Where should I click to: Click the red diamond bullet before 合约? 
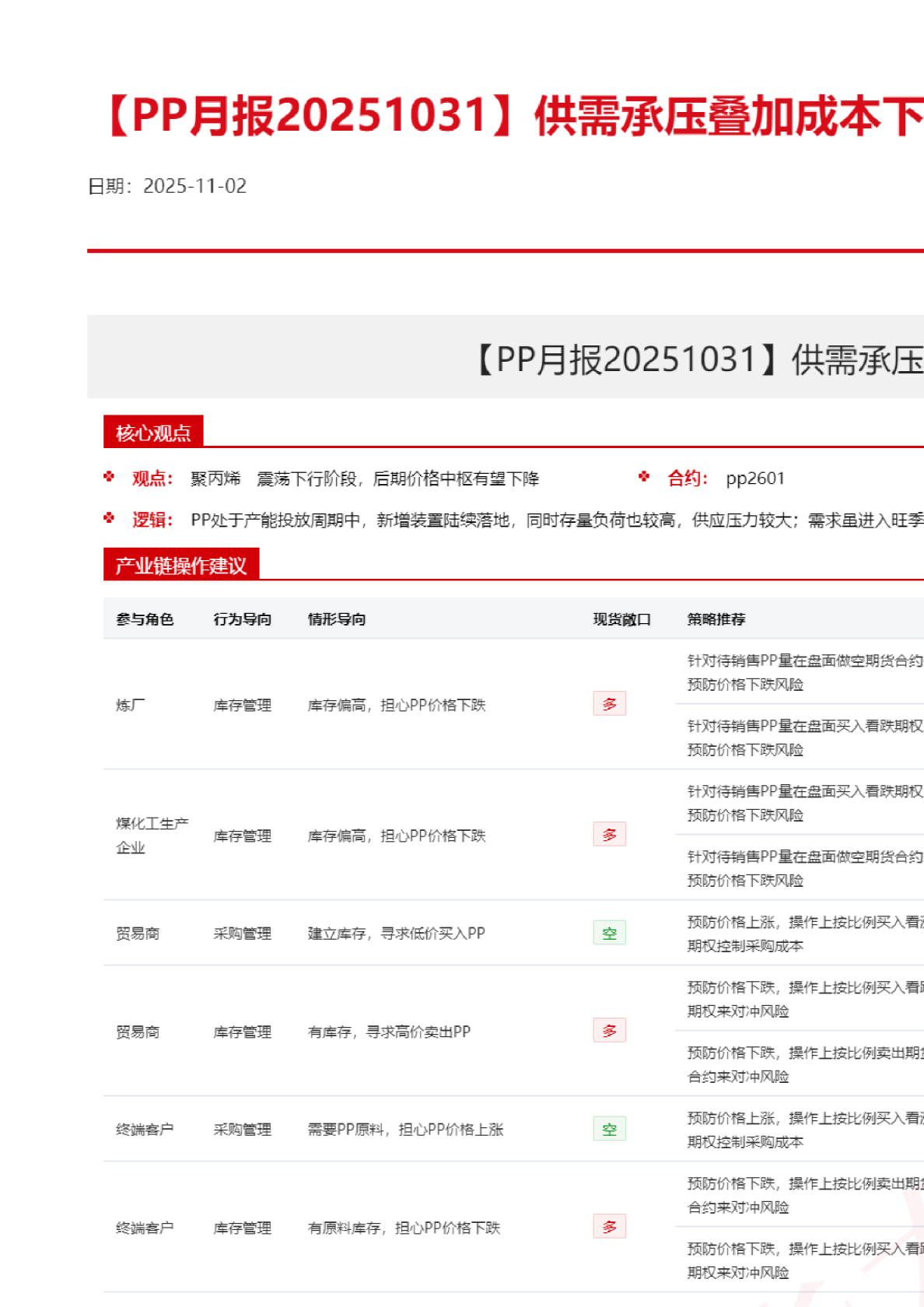(x=644, y=477)
